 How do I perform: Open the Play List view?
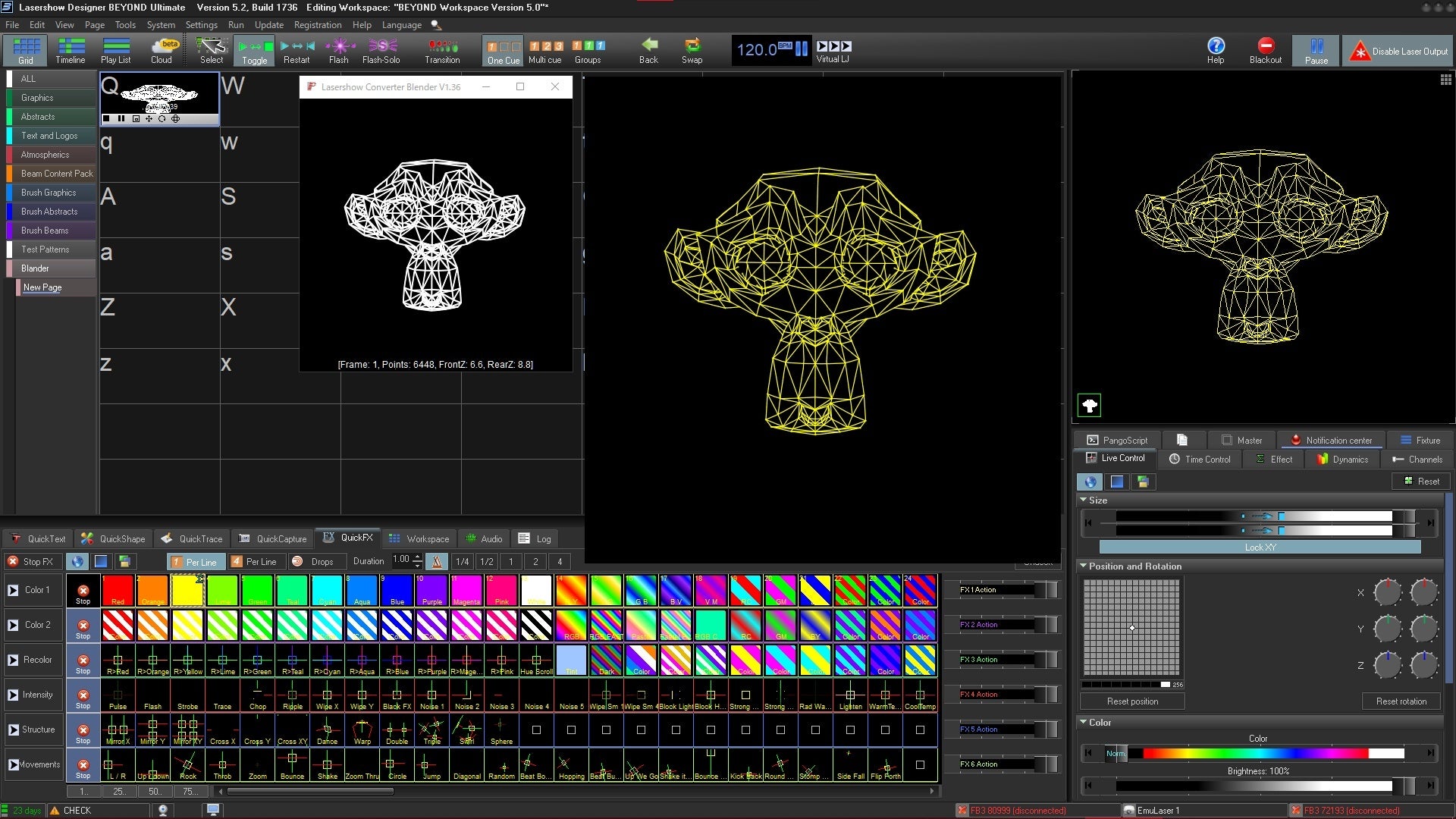pos(116,50)
